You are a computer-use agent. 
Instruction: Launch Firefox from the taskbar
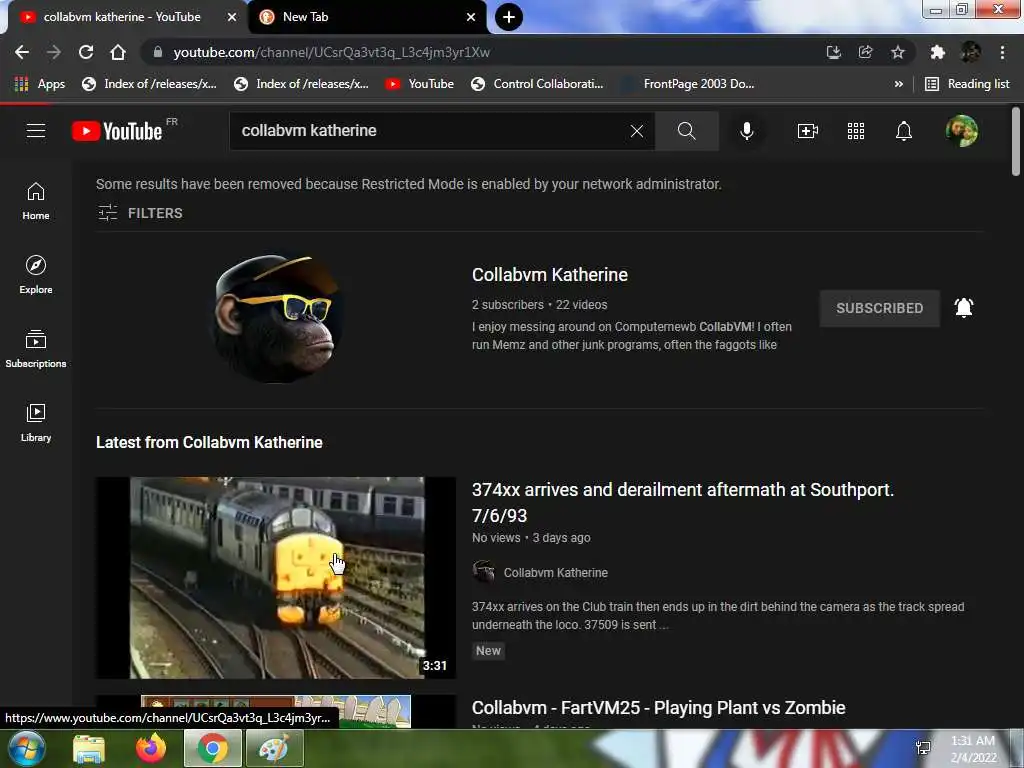150,748
